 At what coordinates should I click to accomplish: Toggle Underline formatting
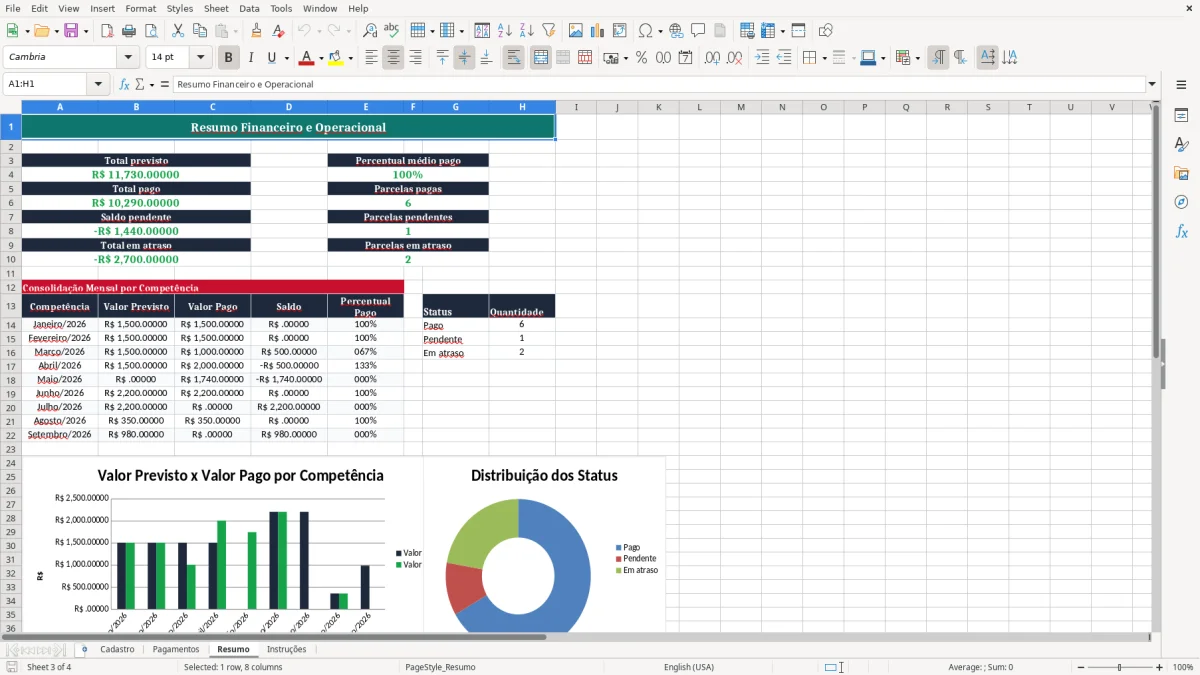(x=272, y=58)
